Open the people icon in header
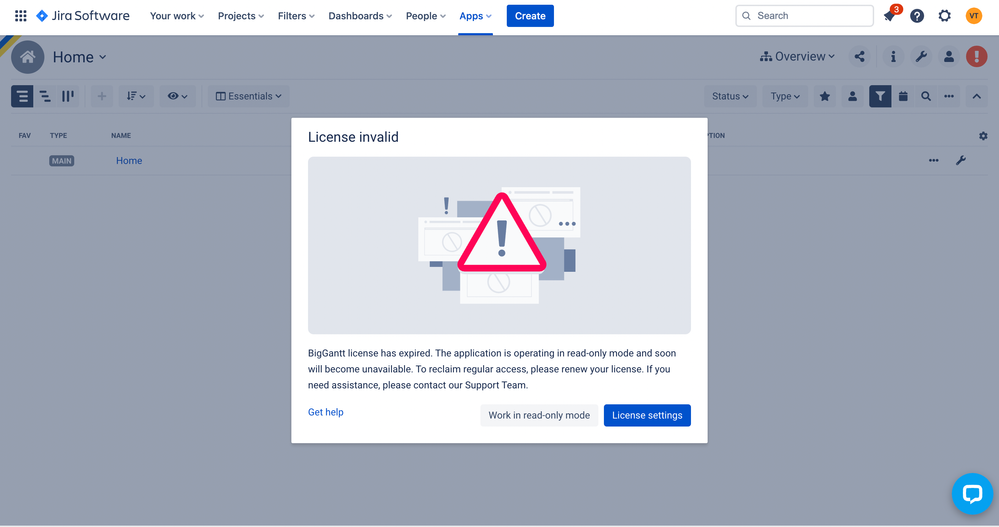This screenshot has width=999, height=527. tap(949, 57)
